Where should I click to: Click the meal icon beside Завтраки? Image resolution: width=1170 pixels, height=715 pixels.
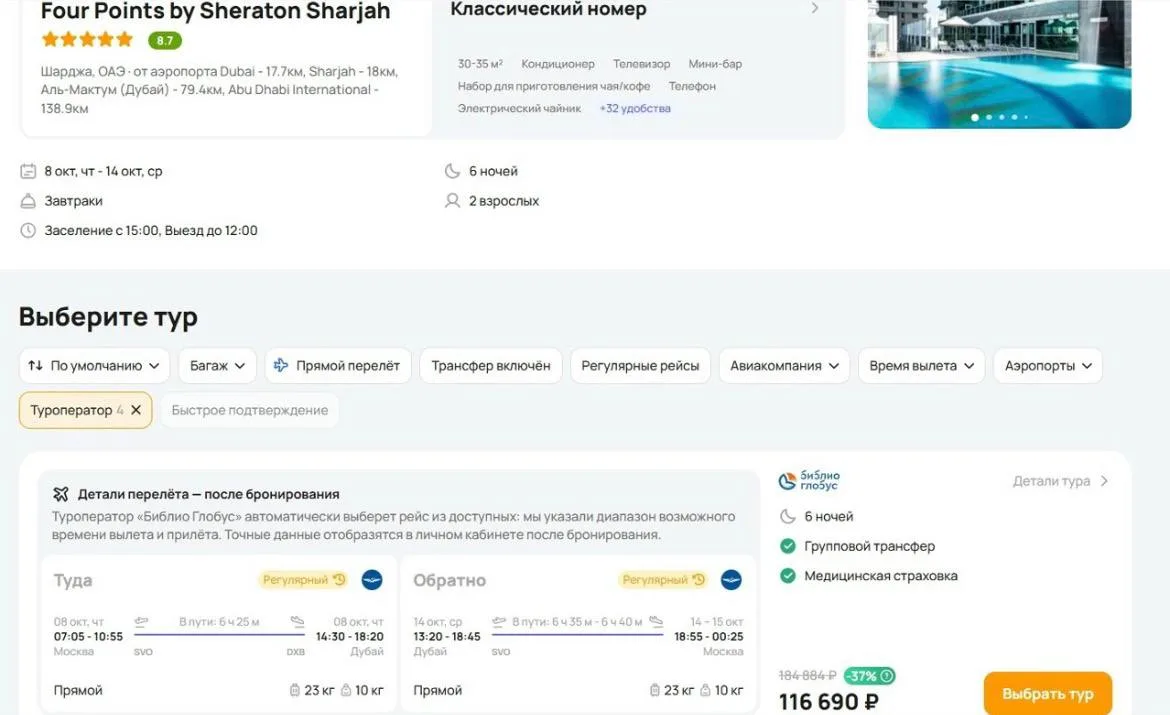(x=28, y=201)
